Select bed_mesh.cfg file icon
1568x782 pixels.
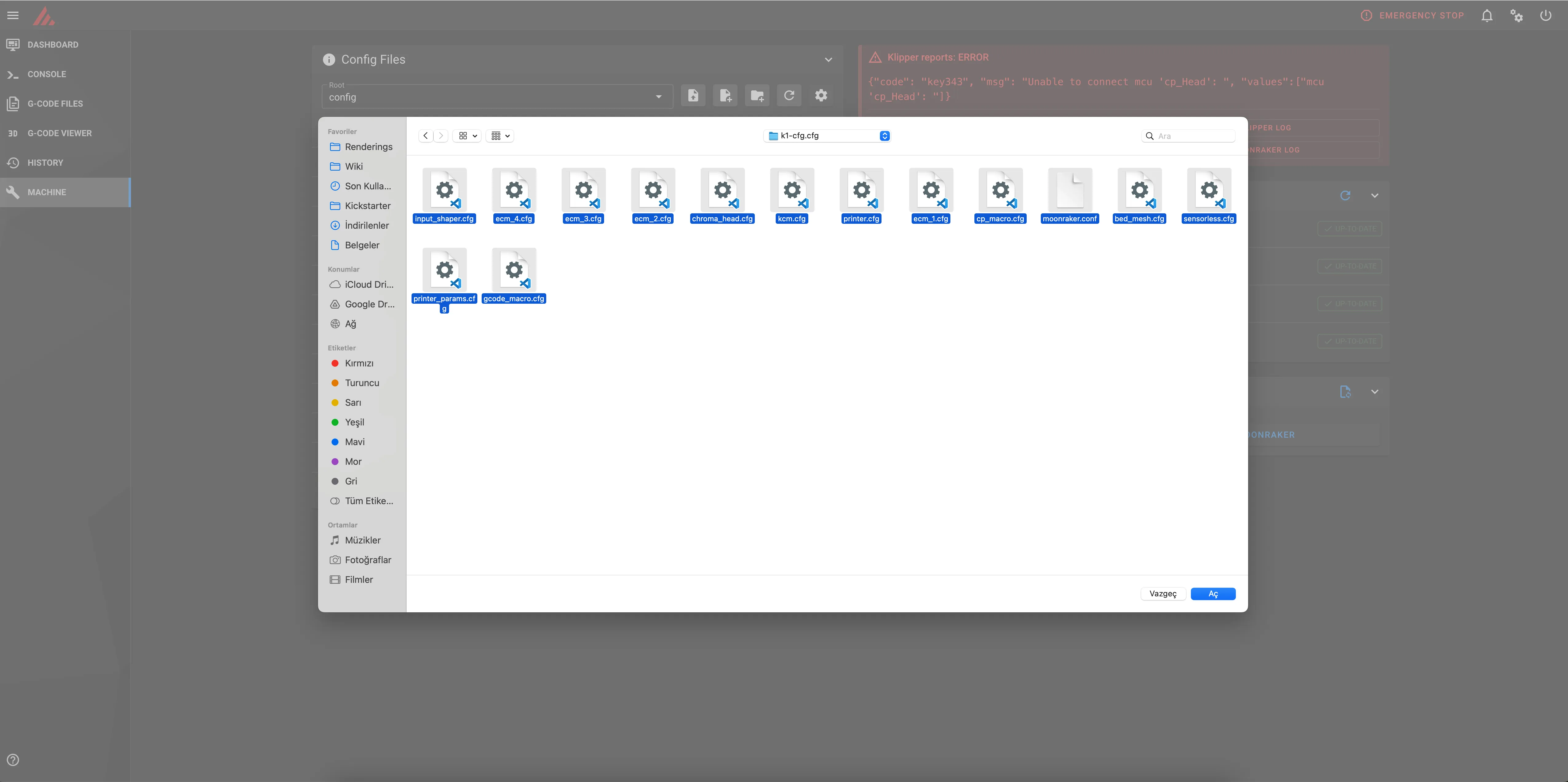click(x=1140, y=190)
